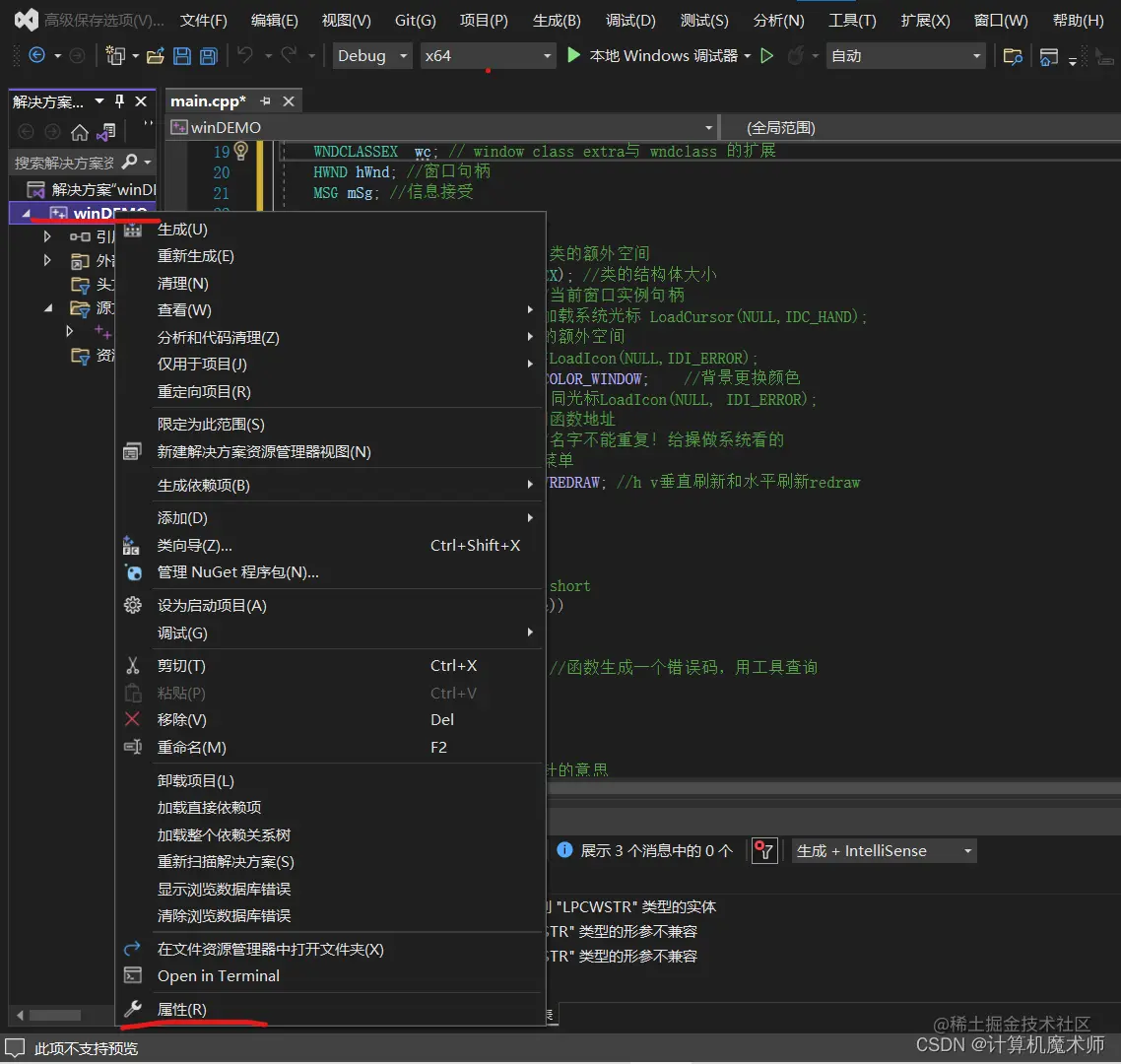Click the save file disk icon

pos(182,56)
